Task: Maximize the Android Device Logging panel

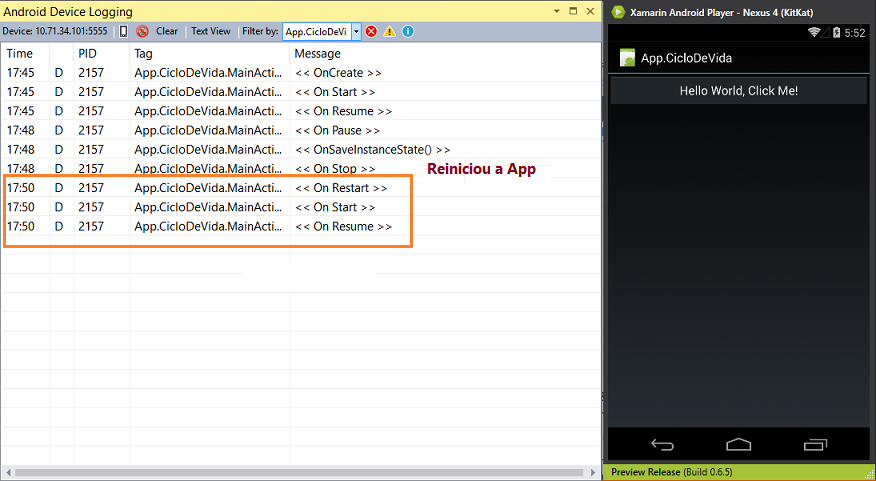Action: pyautogui.click(x=573, y=11)
